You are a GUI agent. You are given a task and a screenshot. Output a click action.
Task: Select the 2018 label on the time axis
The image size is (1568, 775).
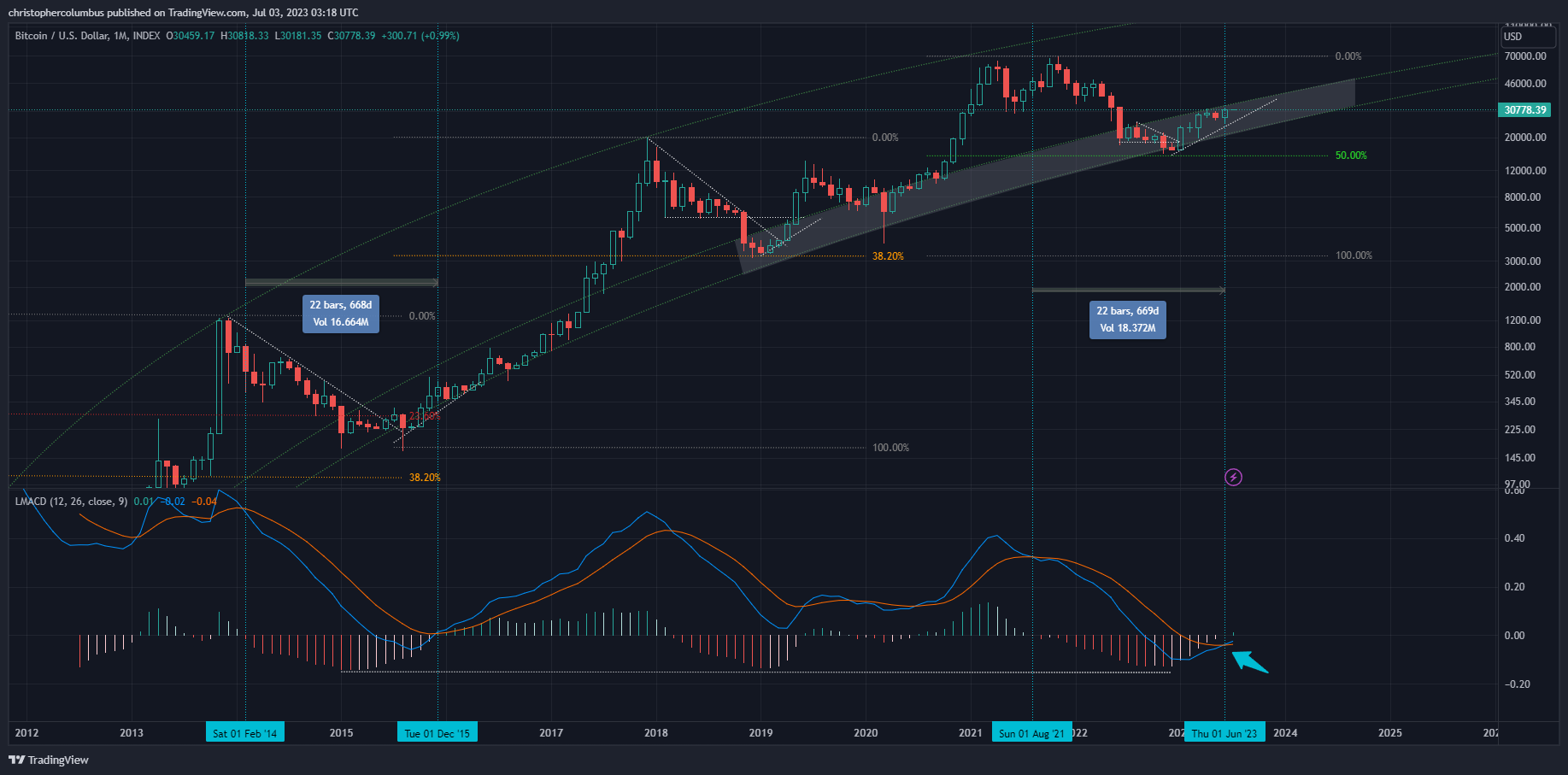click(655, 732)
